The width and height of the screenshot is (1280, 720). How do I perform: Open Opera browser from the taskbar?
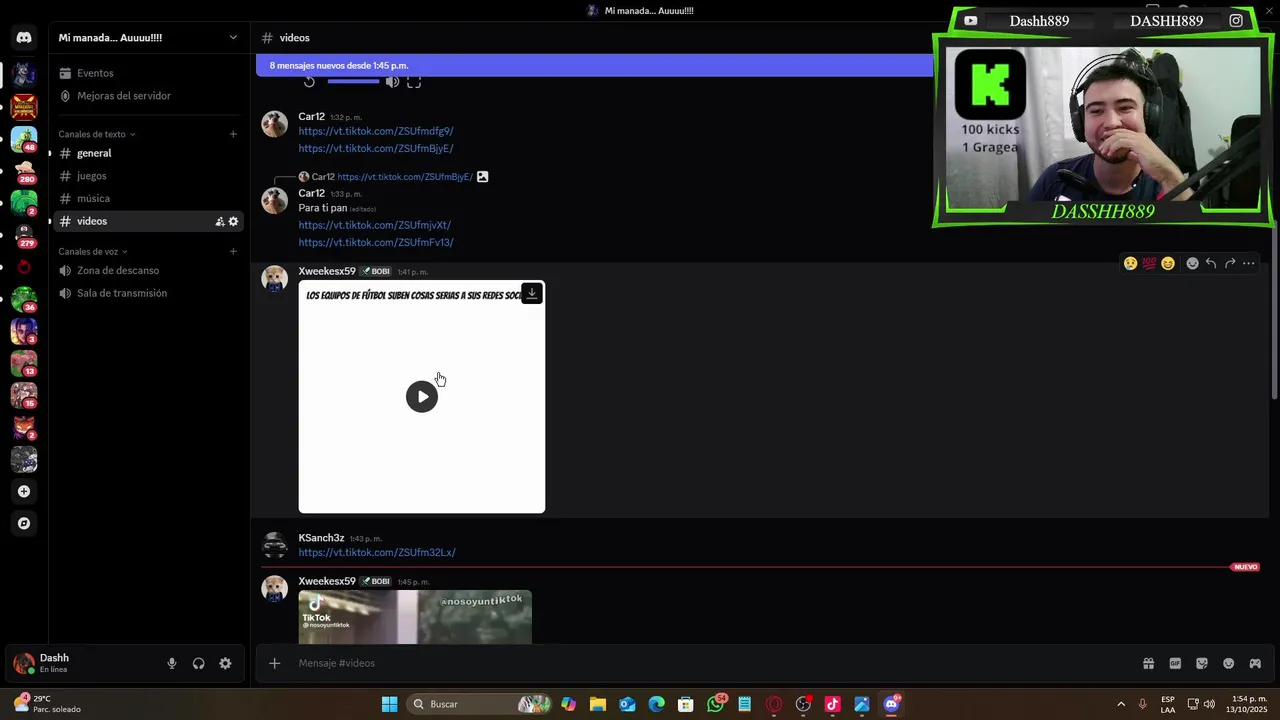(x=773, y=704)
